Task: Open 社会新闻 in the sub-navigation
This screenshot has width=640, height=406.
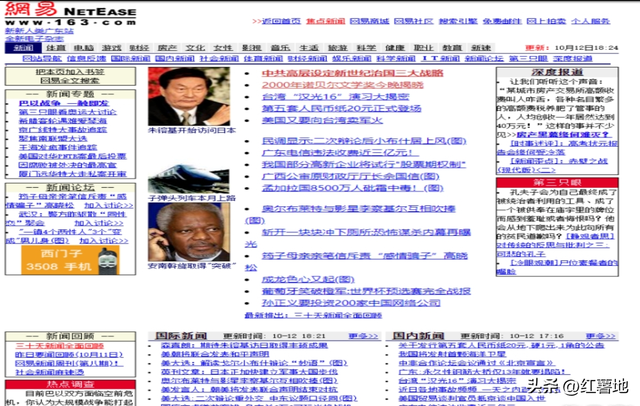Action: (219, 59)
